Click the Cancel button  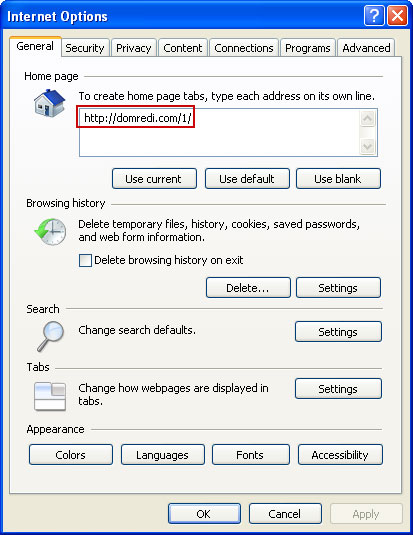(285, 514)
